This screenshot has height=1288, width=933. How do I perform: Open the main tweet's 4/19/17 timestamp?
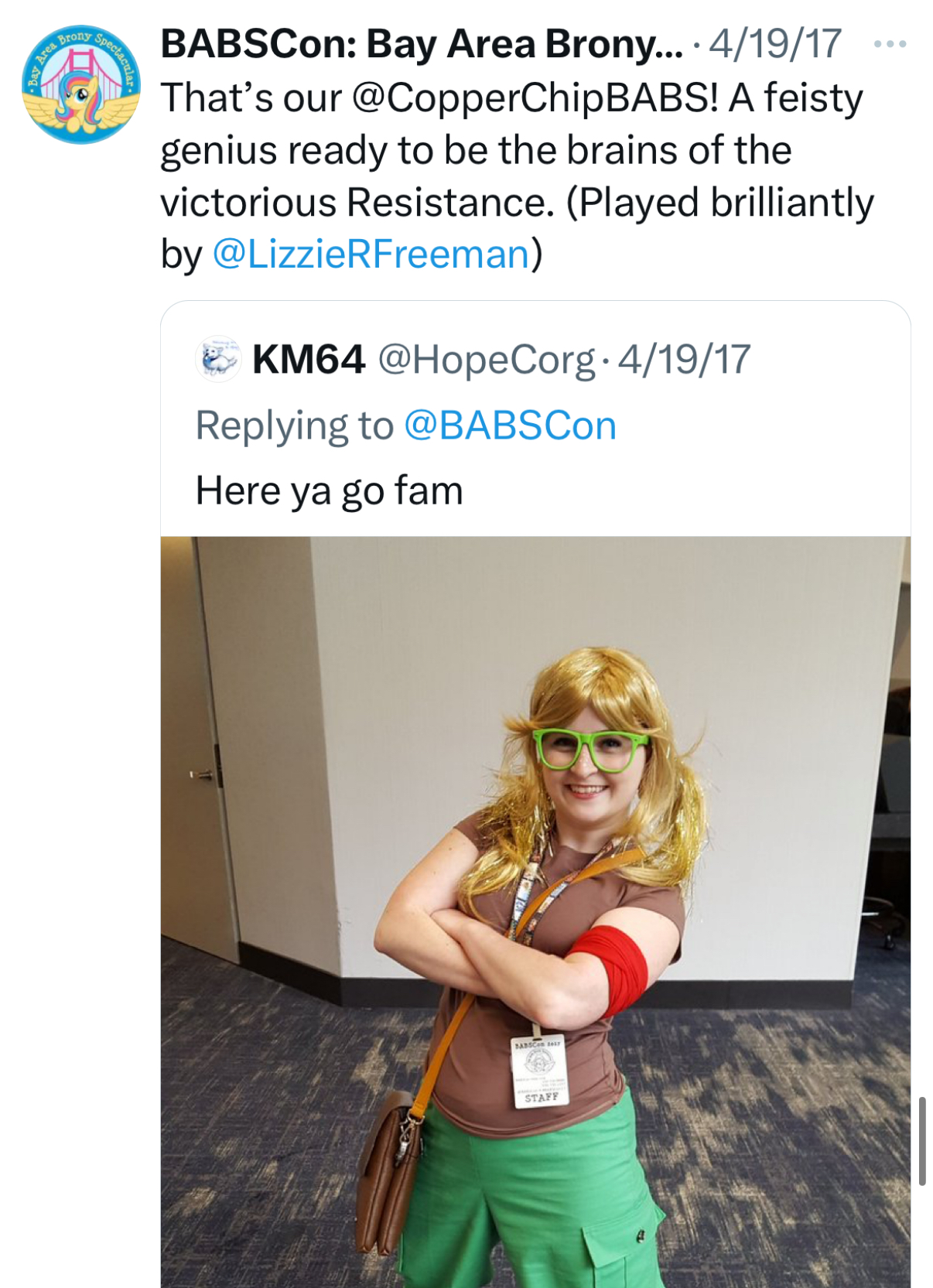pos(775,44)
